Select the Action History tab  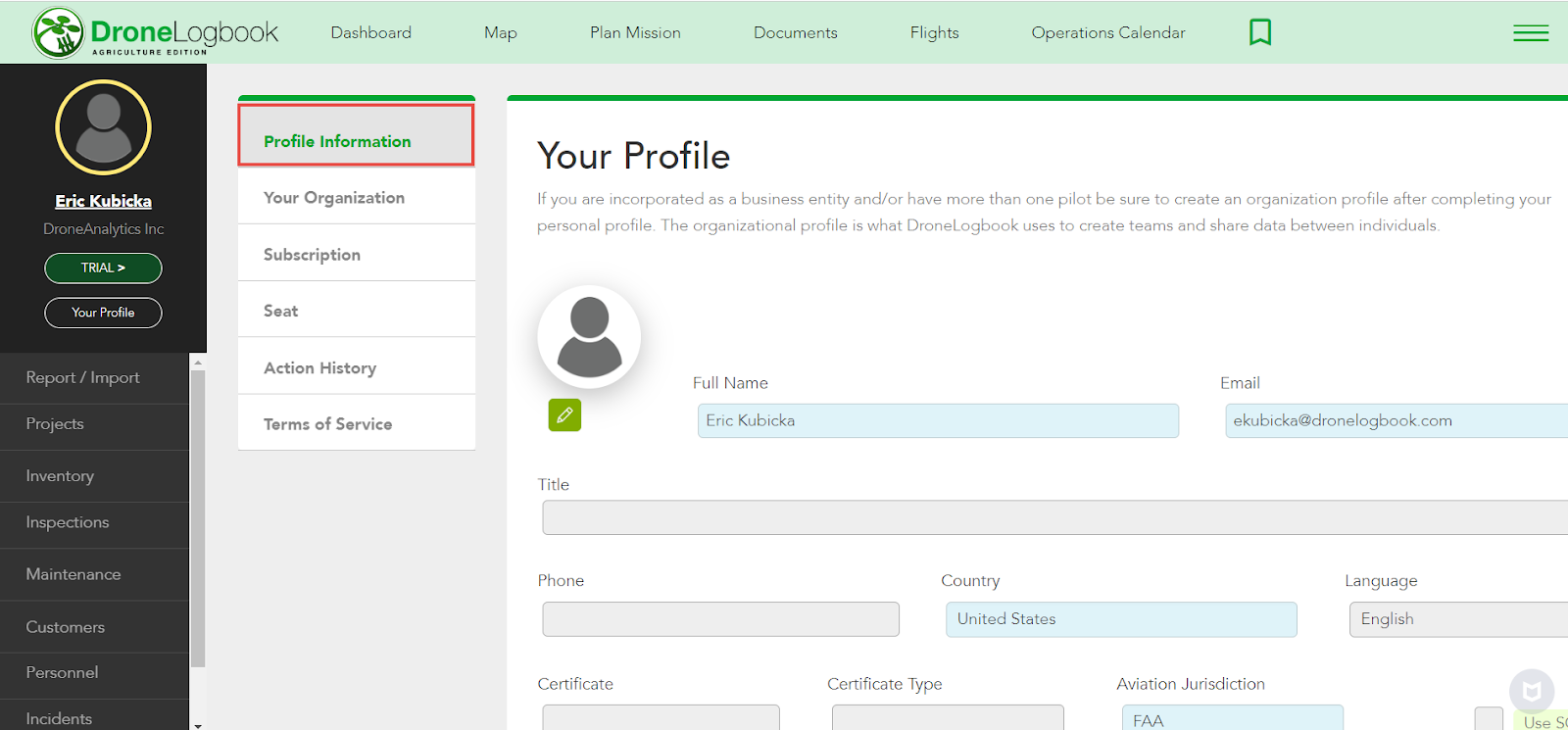357,367
